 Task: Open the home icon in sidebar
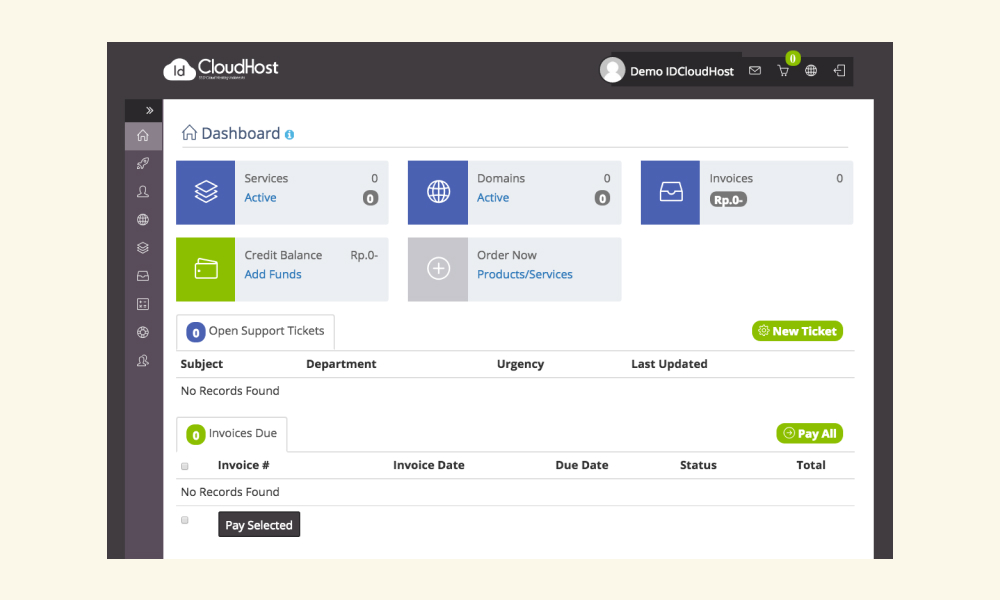(x=143, y=135)
